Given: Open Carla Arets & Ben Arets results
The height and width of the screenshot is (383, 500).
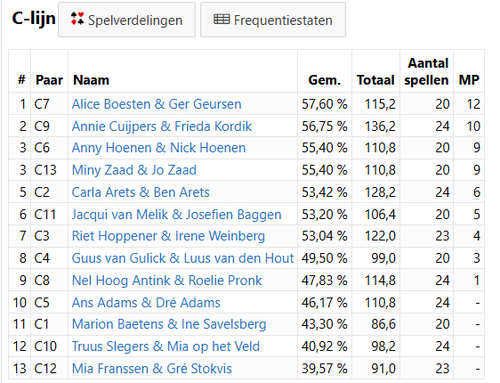Looking at the screenshot, I should point(141,192).
